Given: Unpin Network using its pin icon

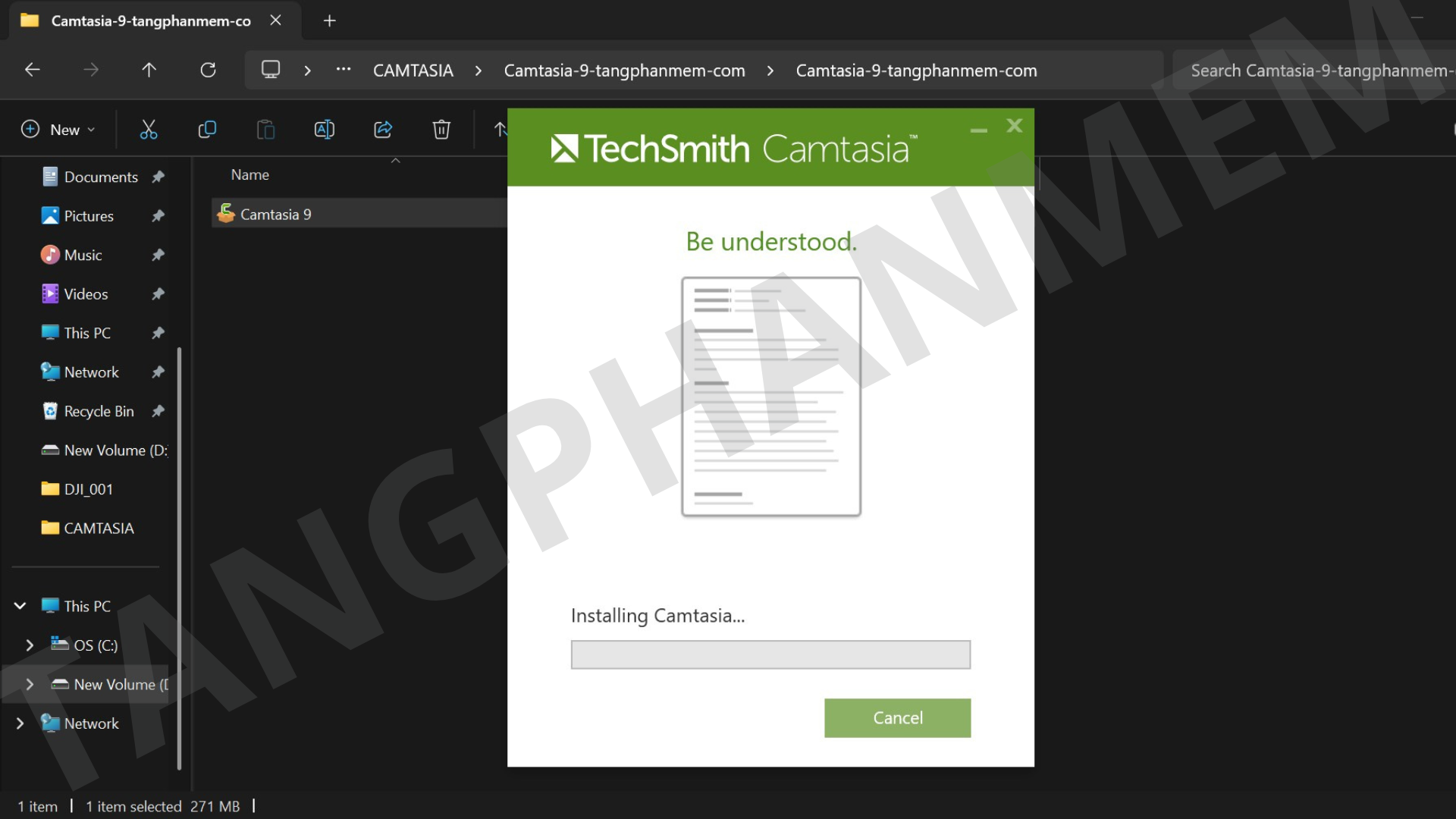Looking at the screenshot, I should [x=158, y=372].
